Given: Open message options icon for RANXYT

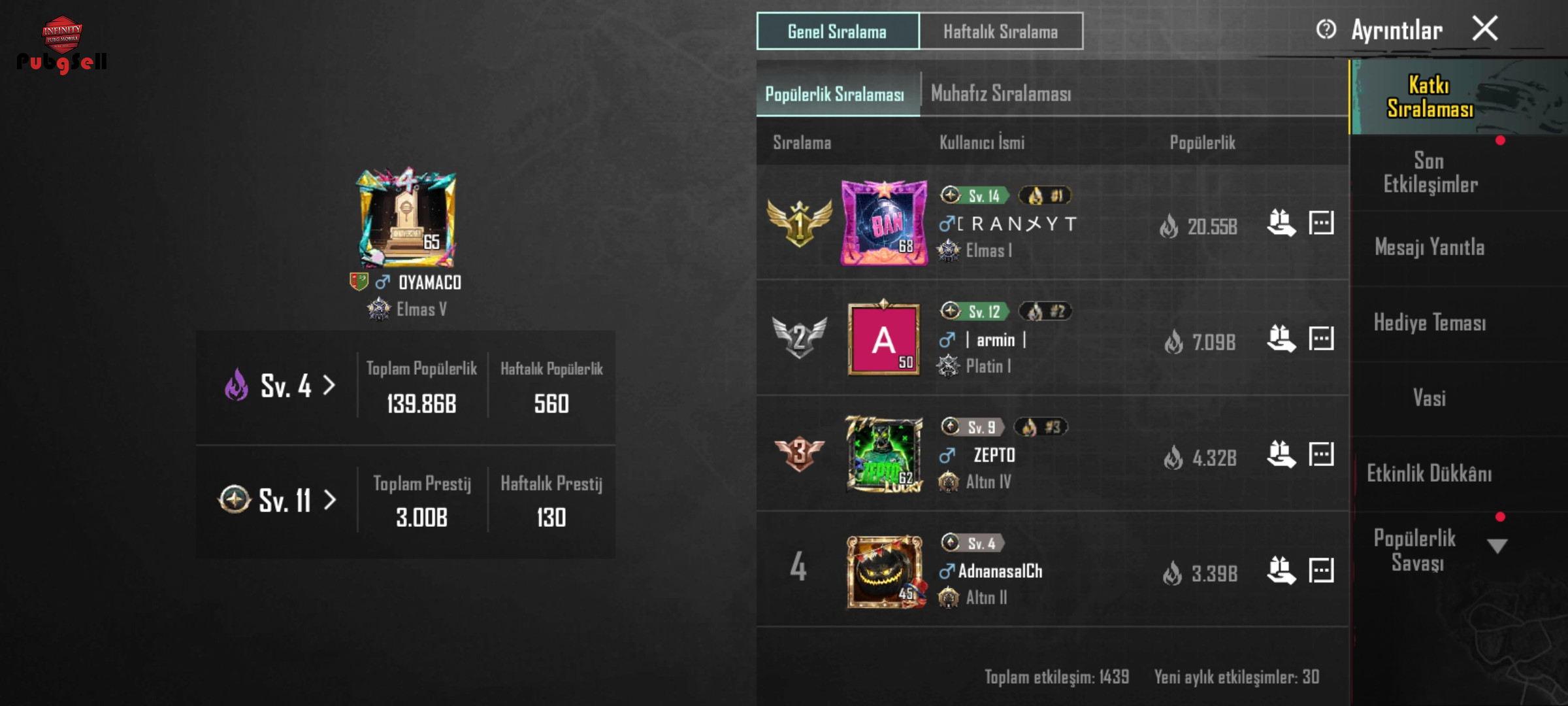Looking at the screenshot, I should point(1321,223).
